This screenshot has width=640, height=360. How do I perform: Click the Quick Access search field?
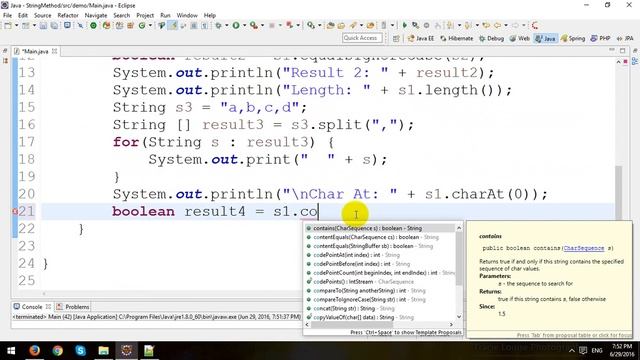362,38
